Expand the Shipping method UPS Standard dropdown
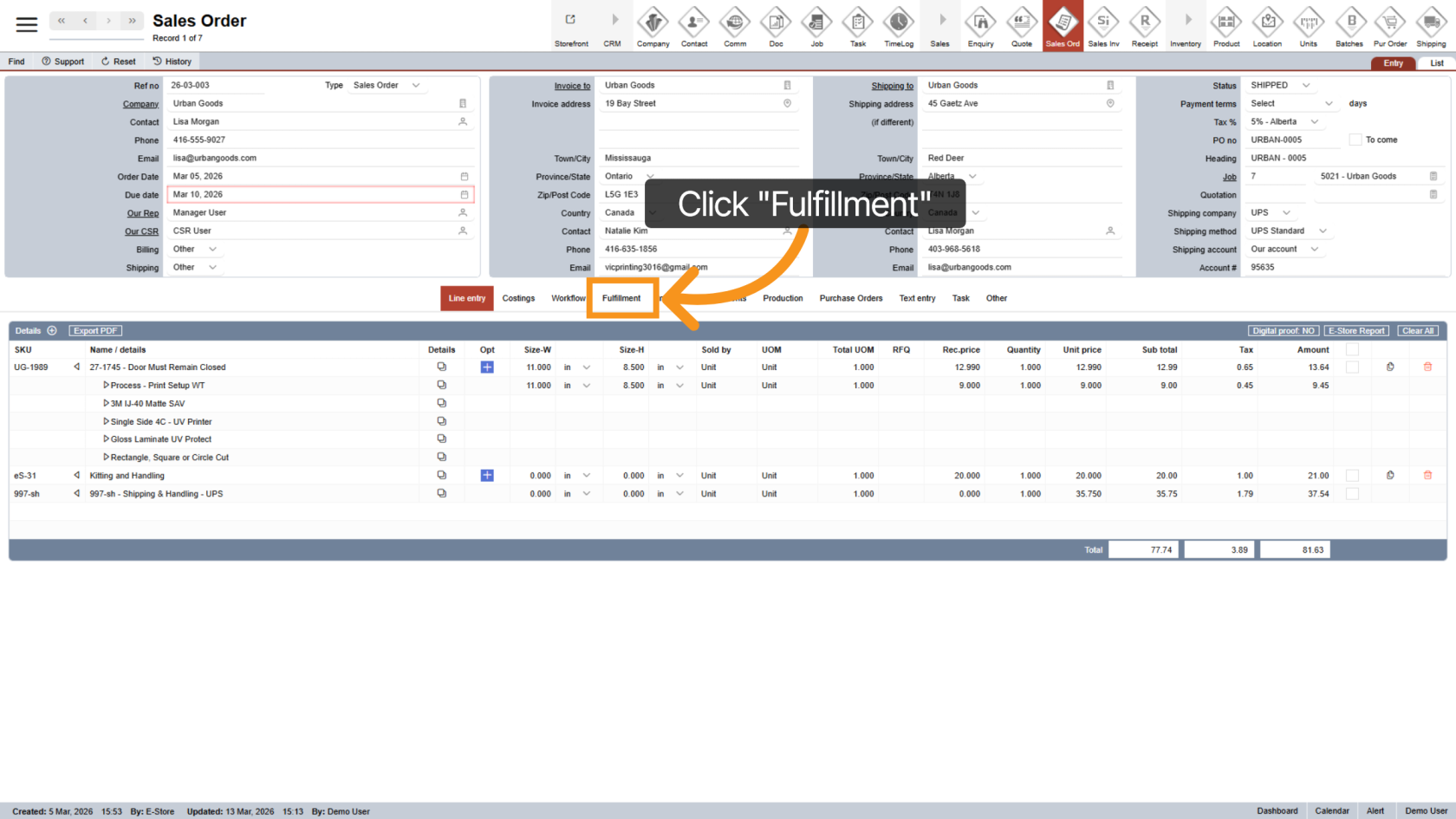 (x=1323, y=231)
